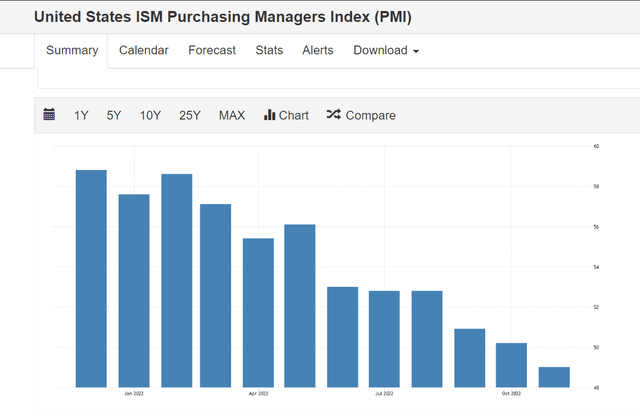
Task: Open the Calendar tab
Action: (144, 50)
